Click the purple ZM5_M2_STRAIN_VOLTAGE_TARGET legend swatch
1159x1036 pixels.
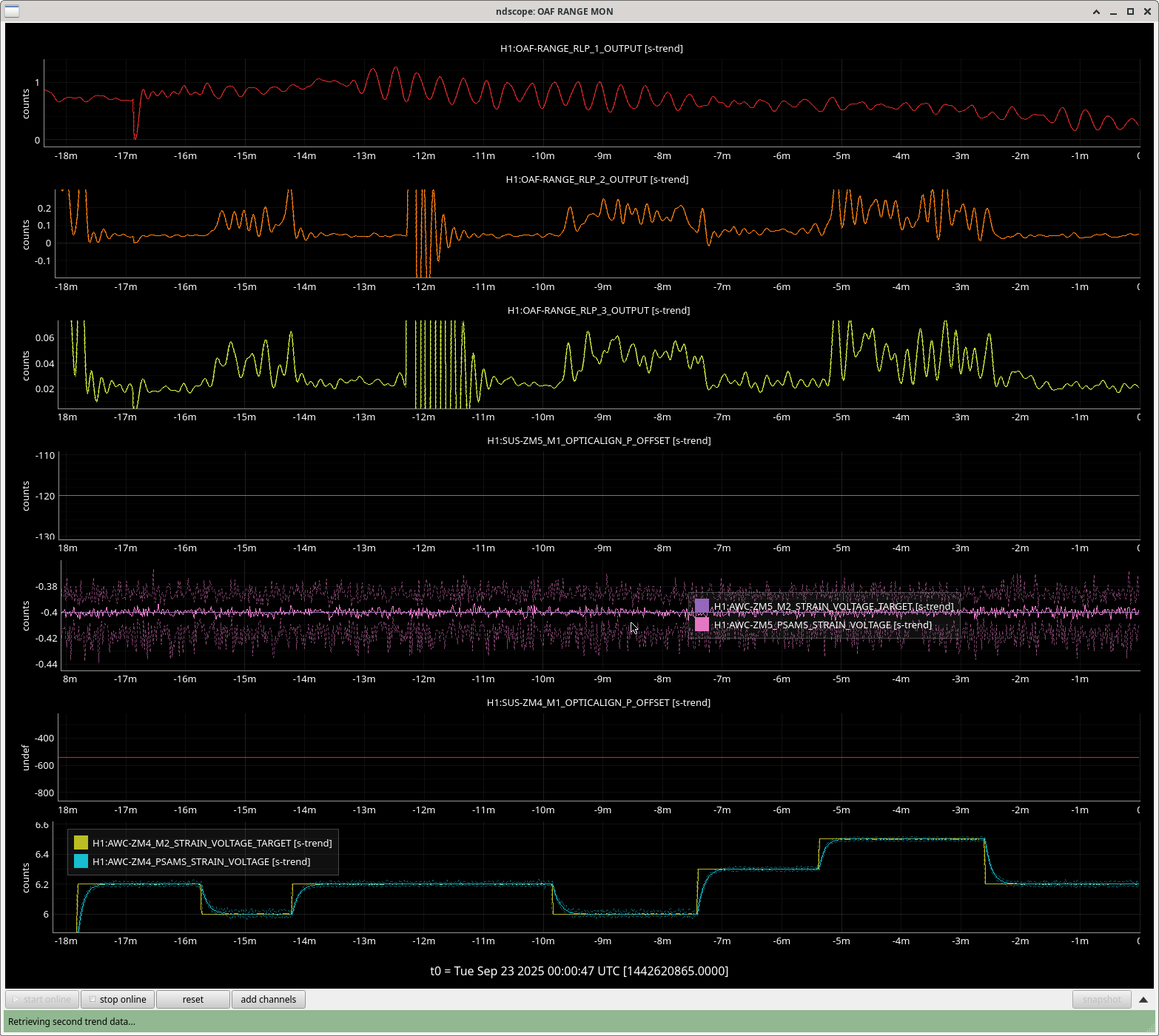pos(702,606)
